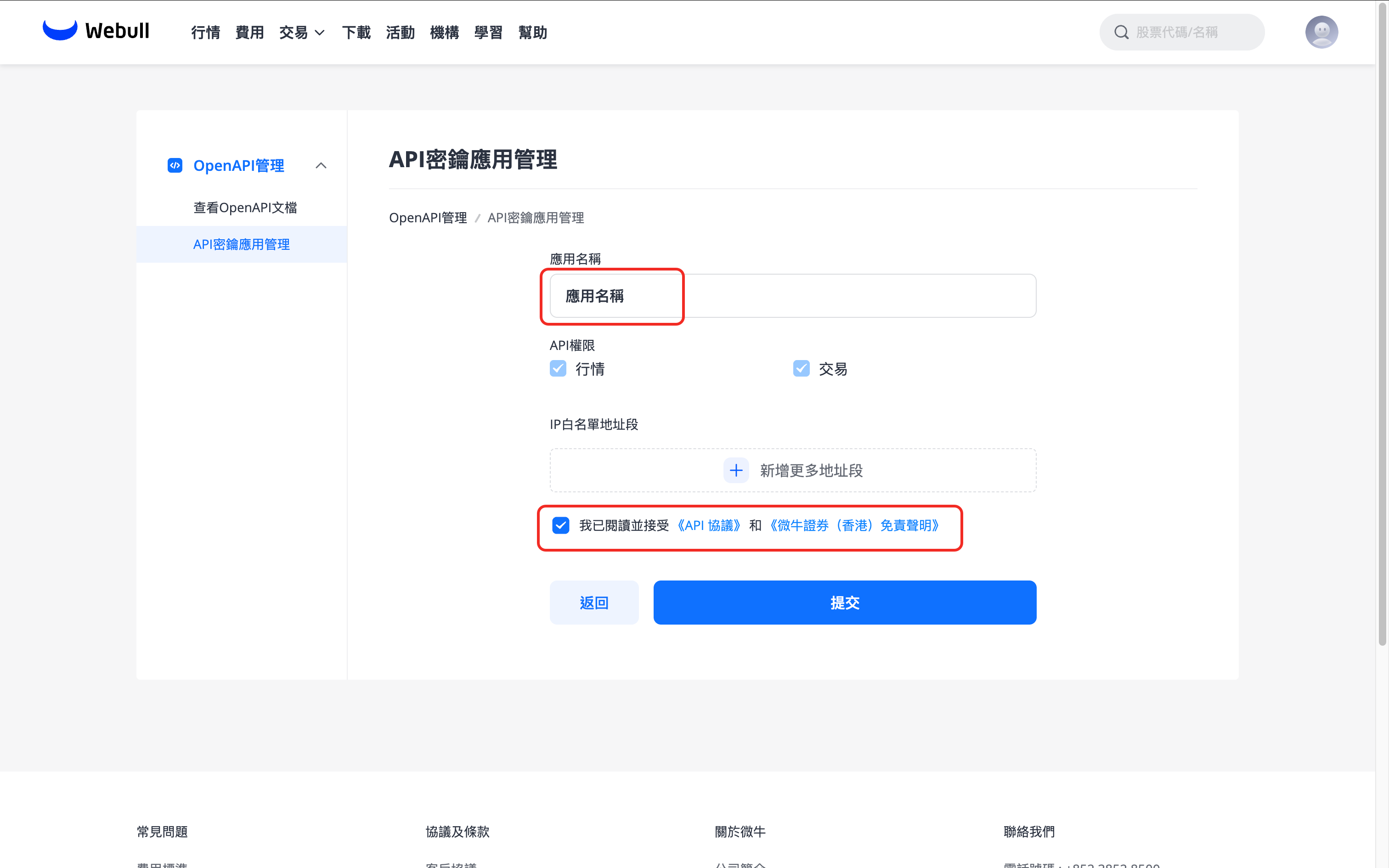
Task: Collapse the OpenAPI管理 sidebar section
Action: coord(321,165)
